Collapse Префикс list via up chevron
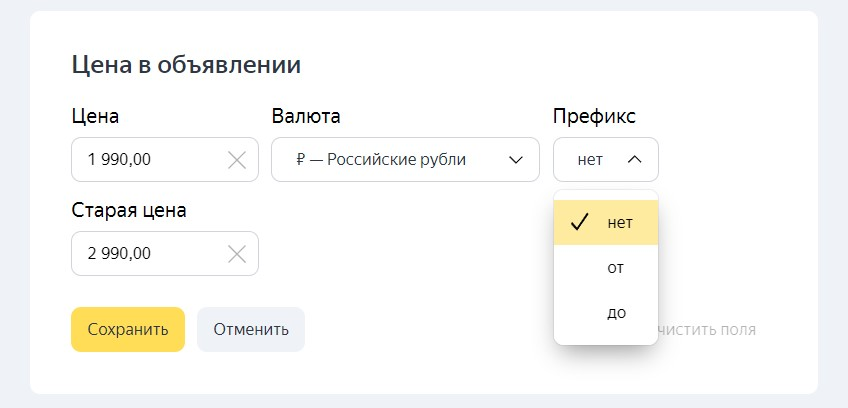Viewport: 848px width, 408px height. 634,160
